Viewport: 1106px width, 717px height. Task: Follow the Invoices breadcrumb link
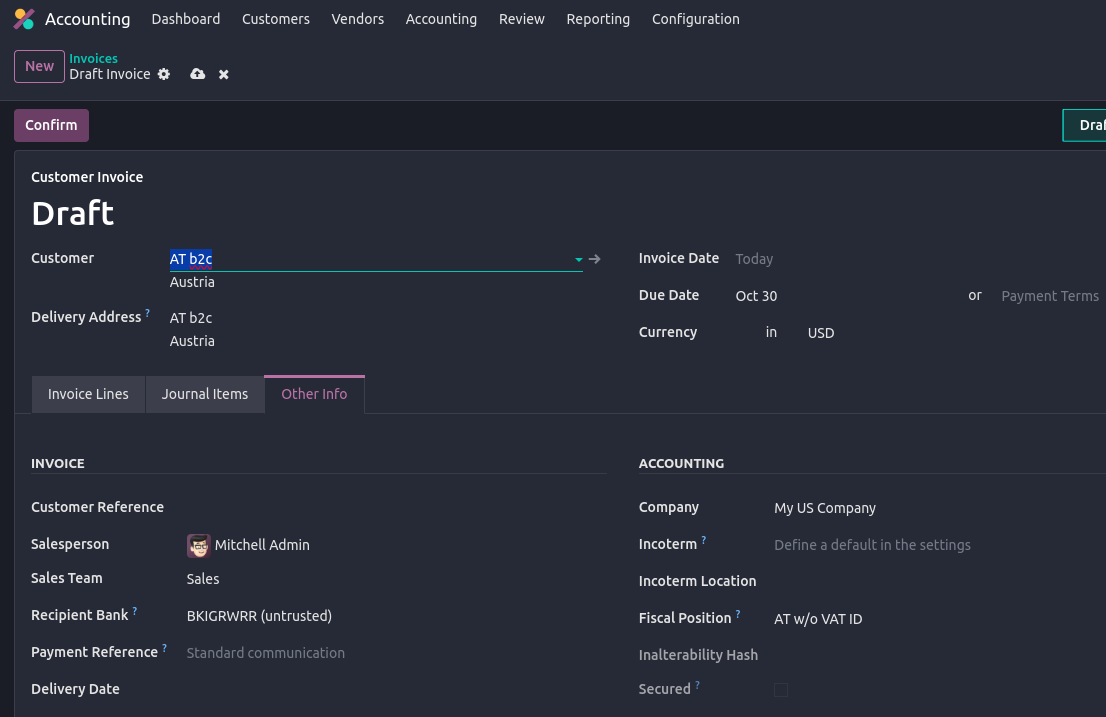(x=93, y=59)
